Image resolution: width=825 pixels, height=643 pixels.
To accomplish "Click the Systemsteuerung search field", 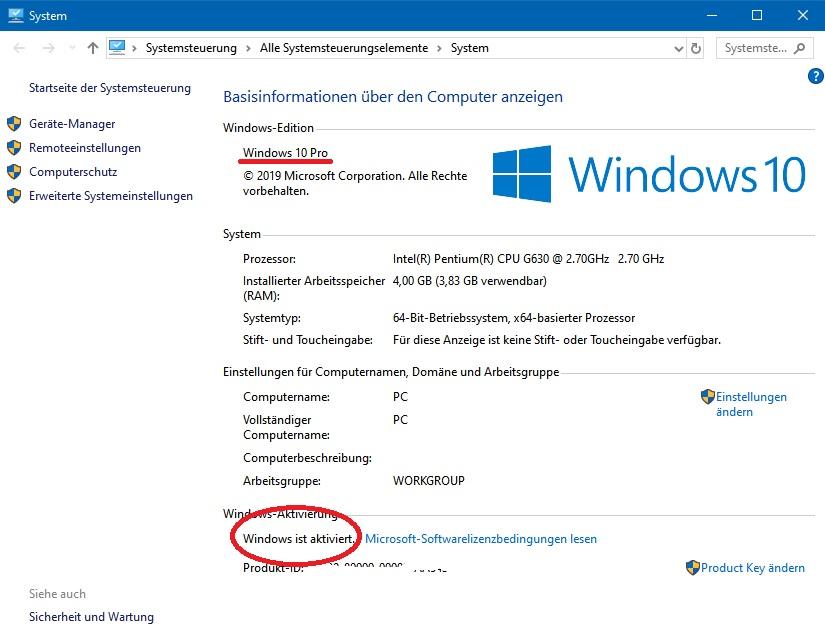I will (758, 47).
